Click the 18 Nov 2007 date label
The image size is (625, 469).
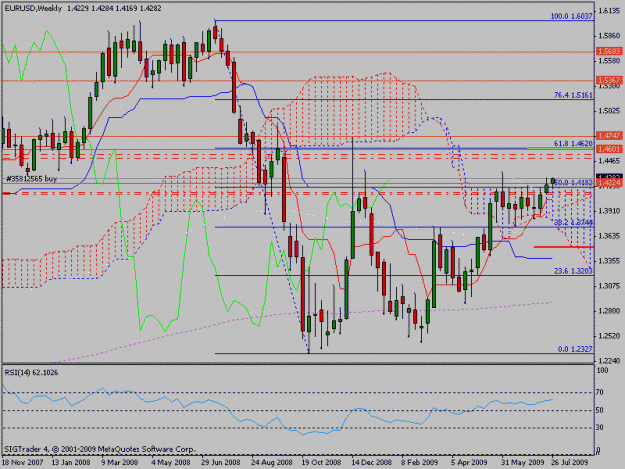(x=22, y=462)
